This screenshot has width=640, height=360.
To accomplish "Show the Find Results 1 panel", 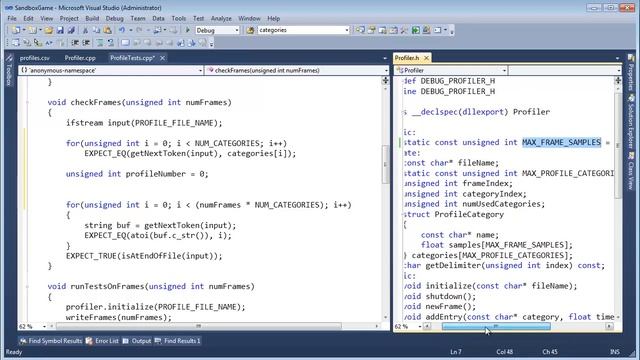I will pos(178,341).
